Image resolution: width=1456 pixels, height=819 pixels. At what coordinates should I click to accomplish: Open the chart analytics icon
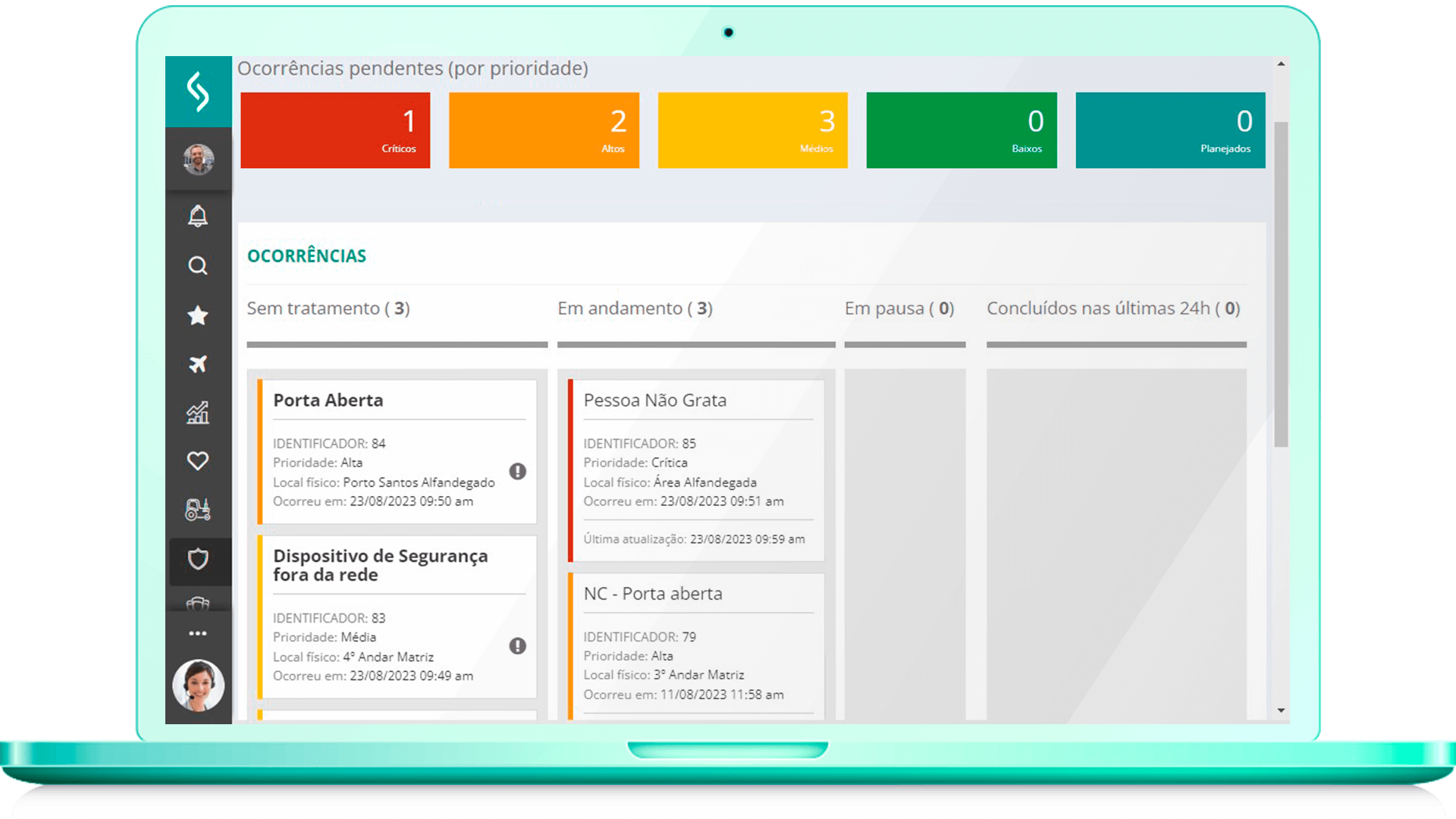[x=198, y=413]
